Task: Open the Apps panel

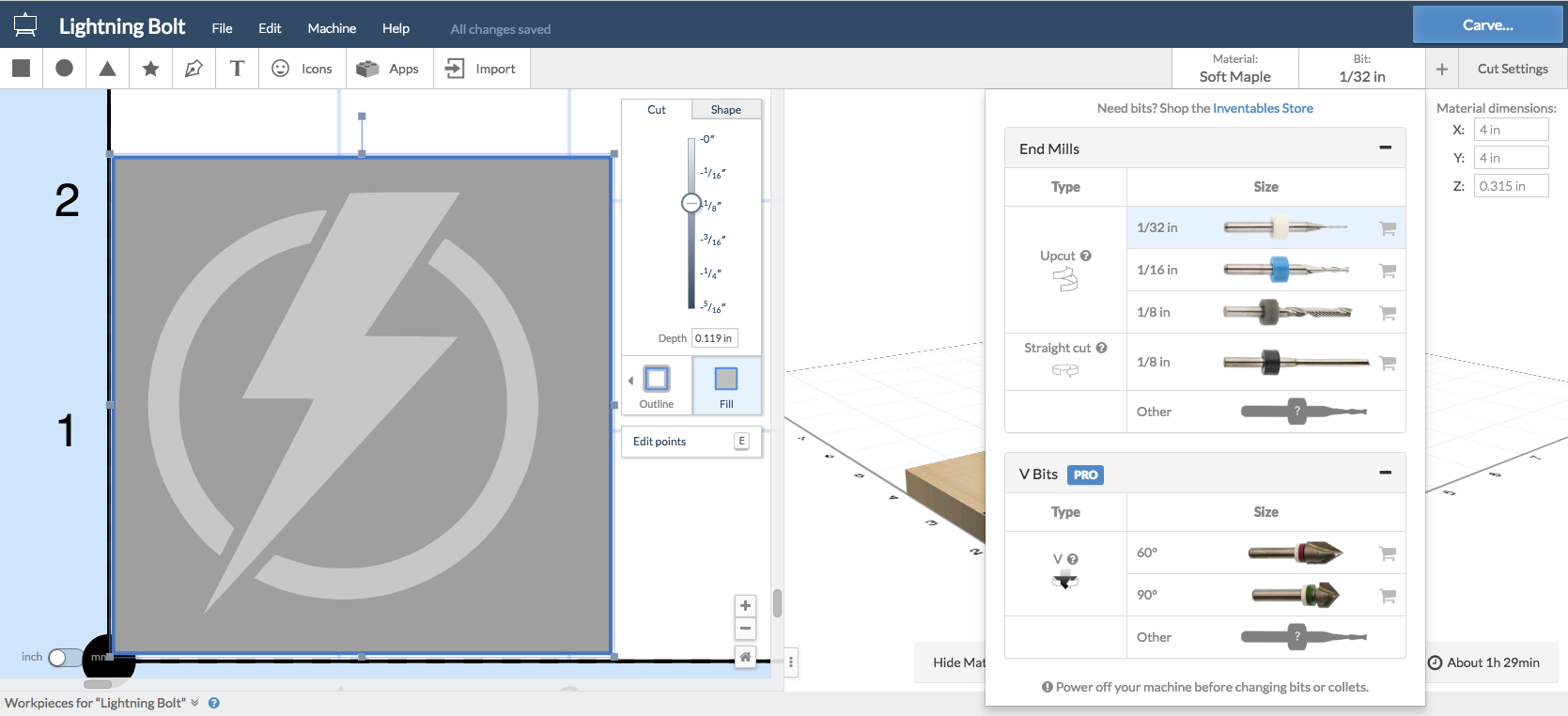Action: pos(389,69)
